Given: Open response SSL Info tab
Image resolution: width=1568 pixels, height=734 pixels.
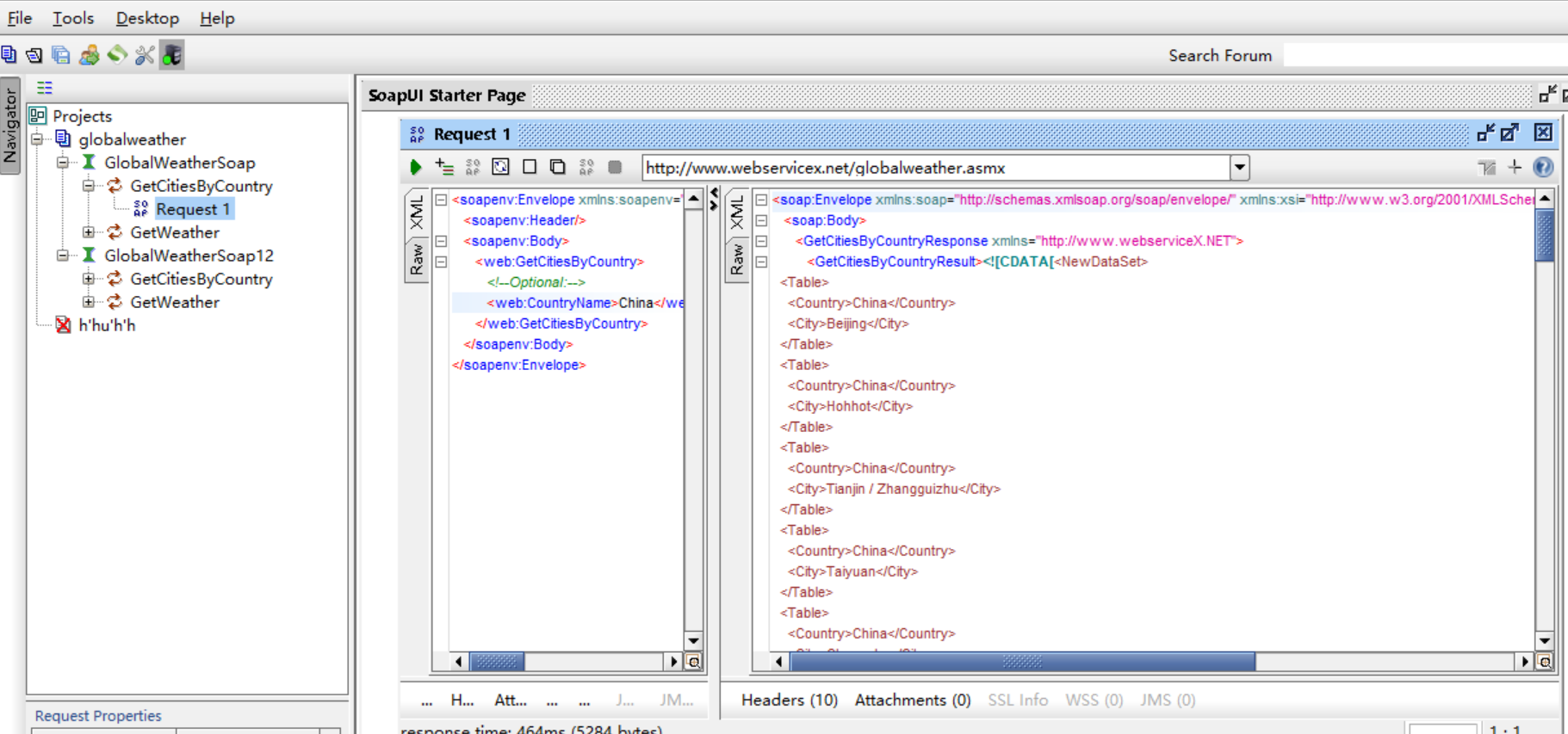Looking at the screenshot, I should click(1017, 700).
